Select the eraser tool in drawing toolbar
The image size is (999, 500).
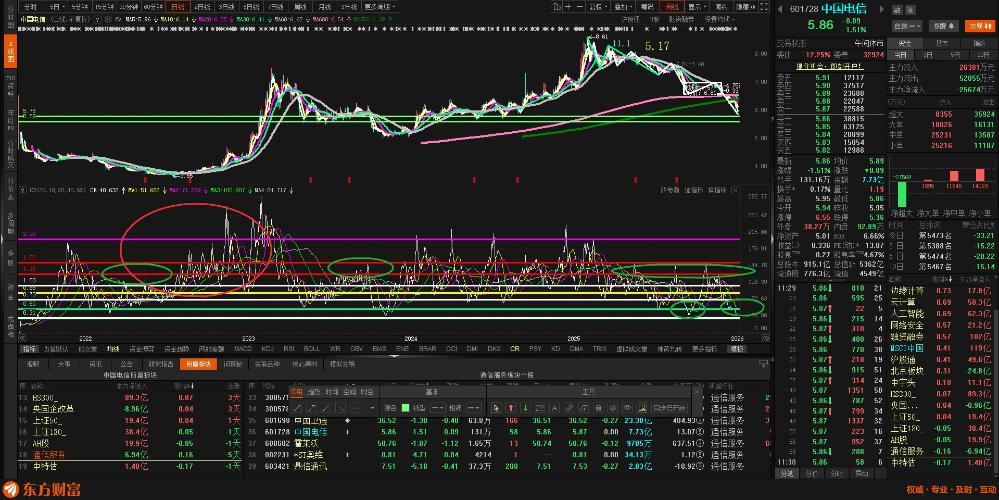pos(569,408)
